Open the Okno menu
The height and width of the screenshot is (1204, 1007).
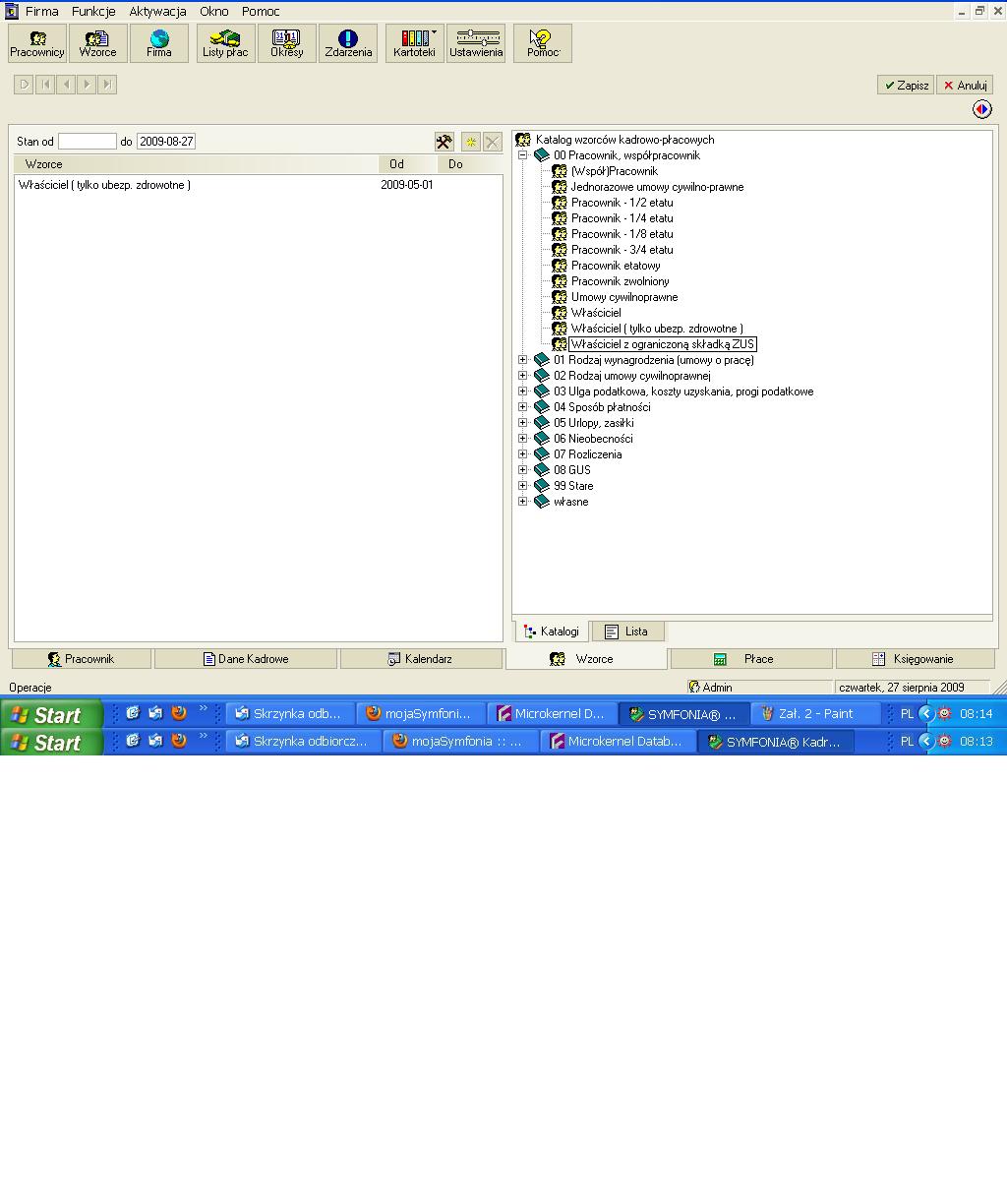tap(213, 12)
